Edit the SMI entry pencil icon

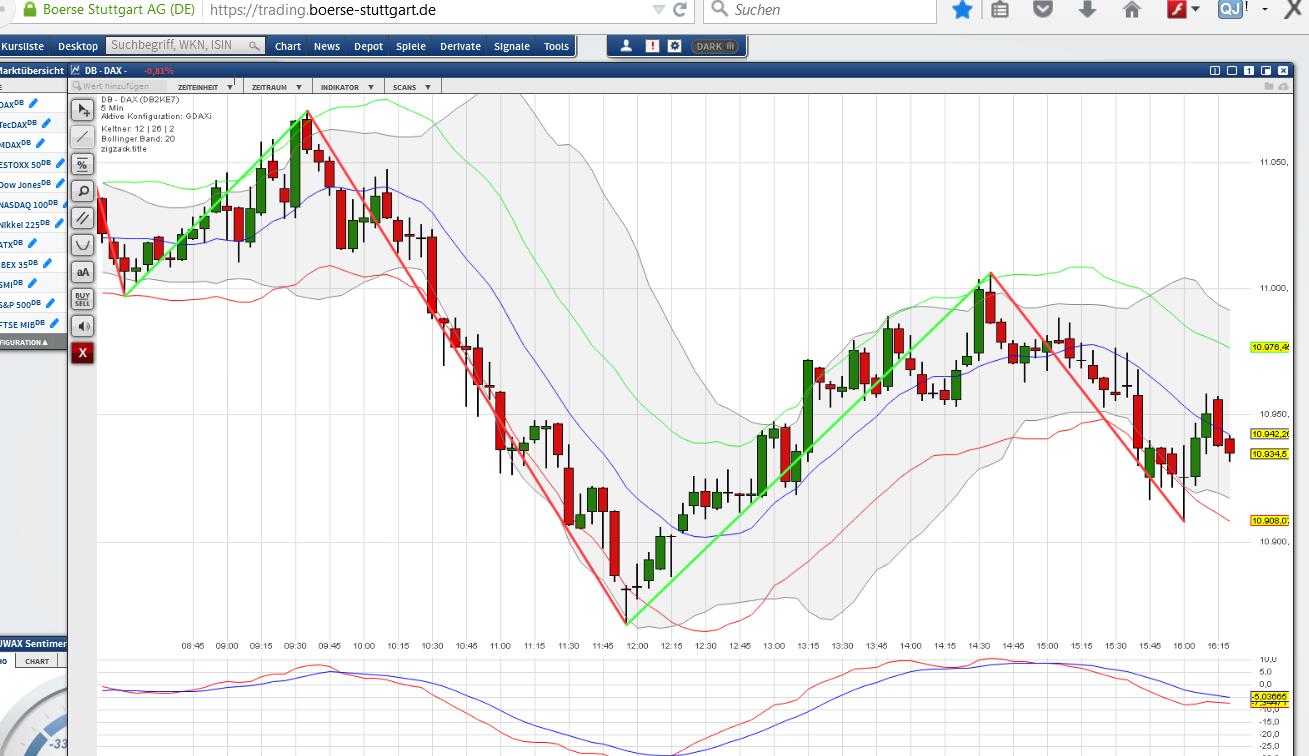(x=32, y=283)
